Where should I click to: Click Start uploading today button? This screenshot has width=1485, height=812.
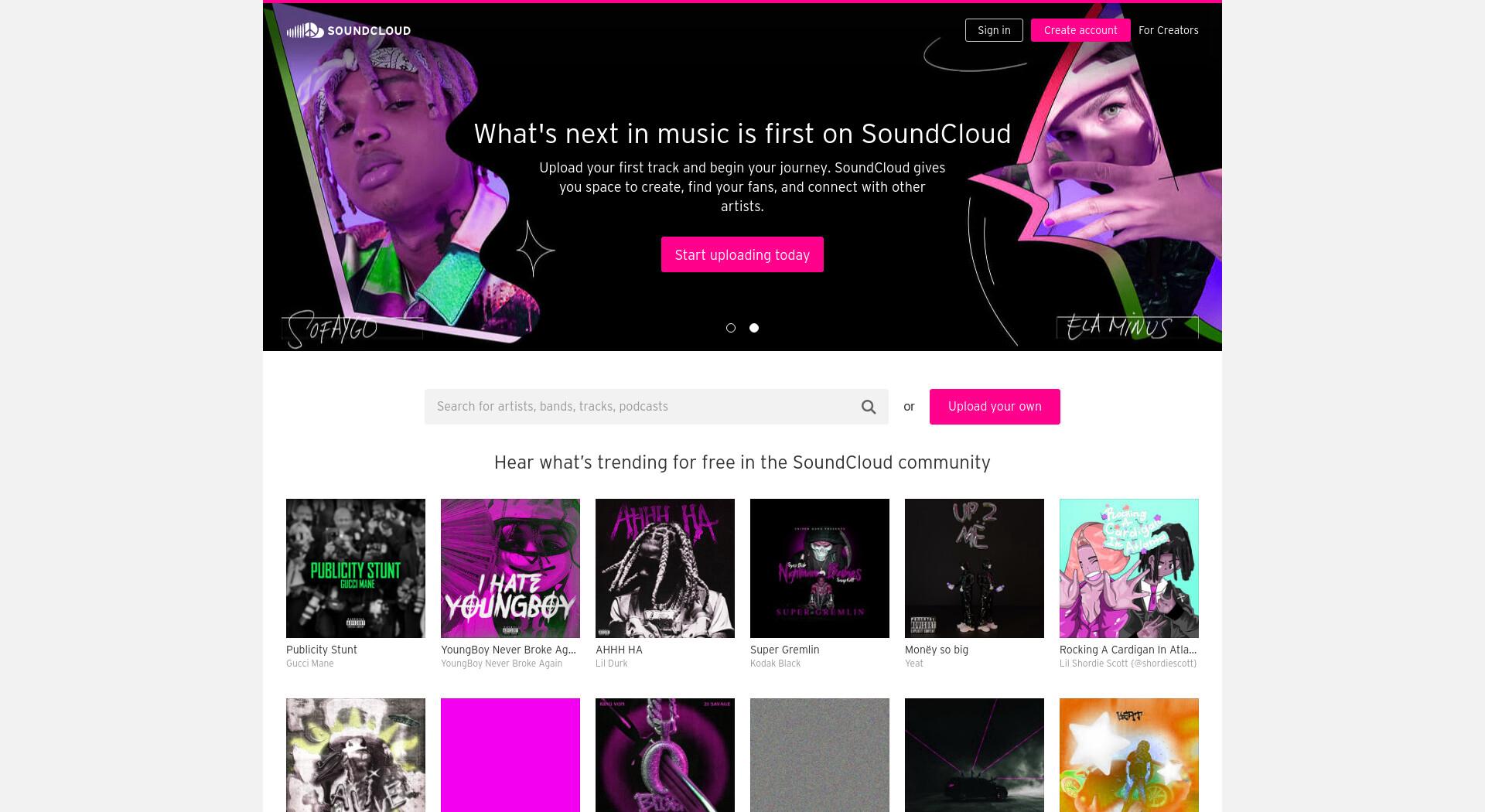742,254
